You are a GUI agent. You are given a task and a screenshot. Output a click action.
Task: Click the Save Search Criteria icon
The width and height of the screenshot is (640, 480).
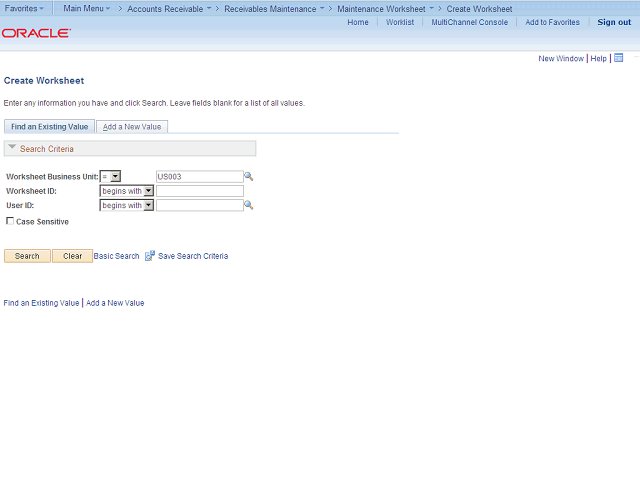point(150,256)
